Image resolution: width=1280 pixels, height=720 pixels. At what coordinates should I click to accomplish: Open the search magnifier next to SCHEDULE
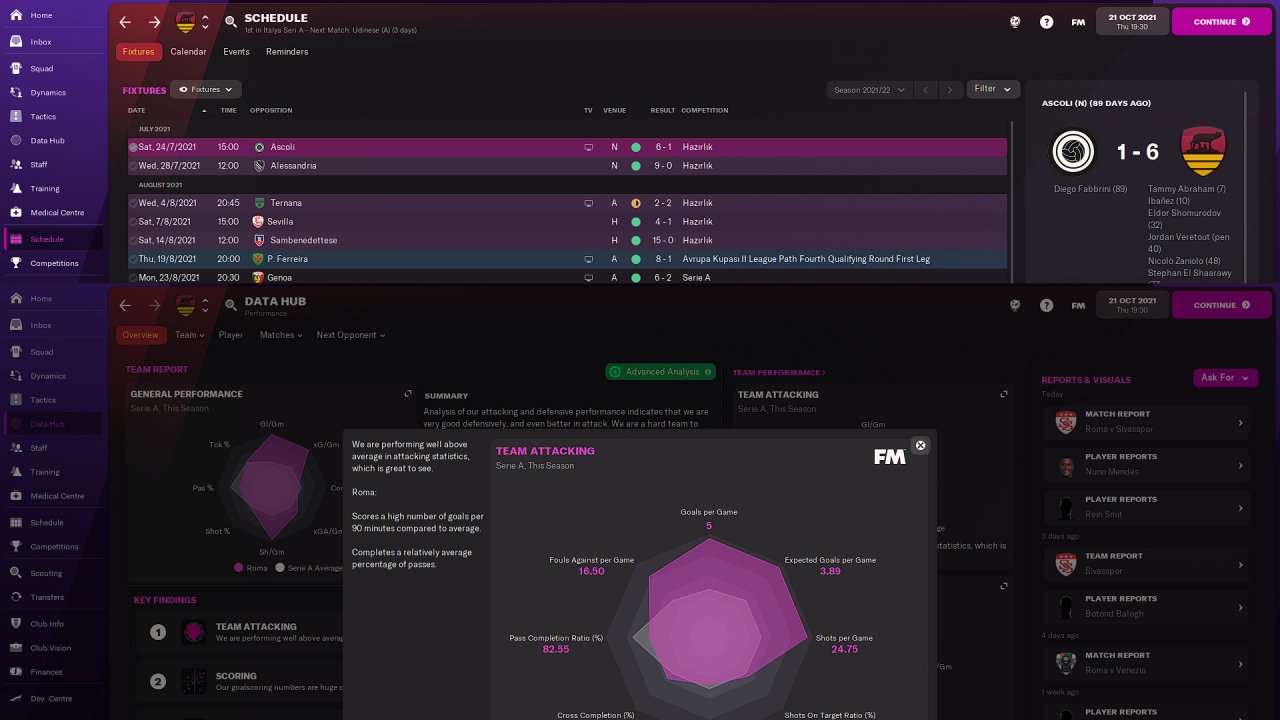click(231, 21)
